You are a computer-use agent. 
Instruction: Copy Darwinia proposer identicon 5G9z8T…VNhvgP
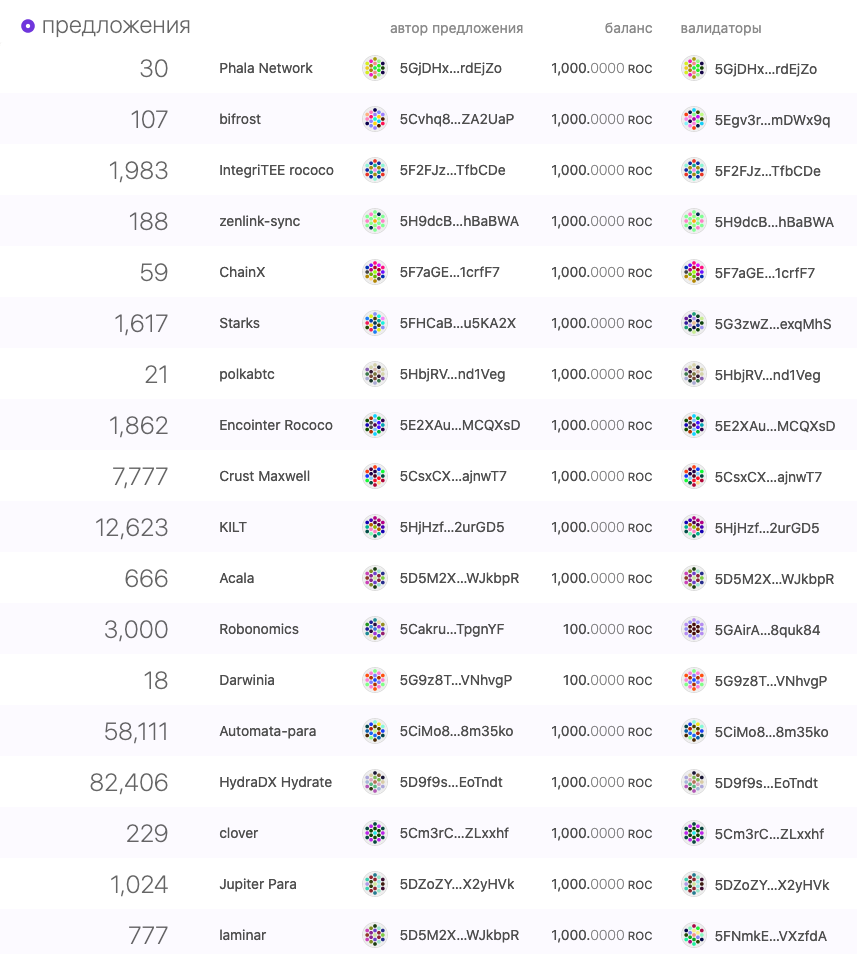[375, 680]
